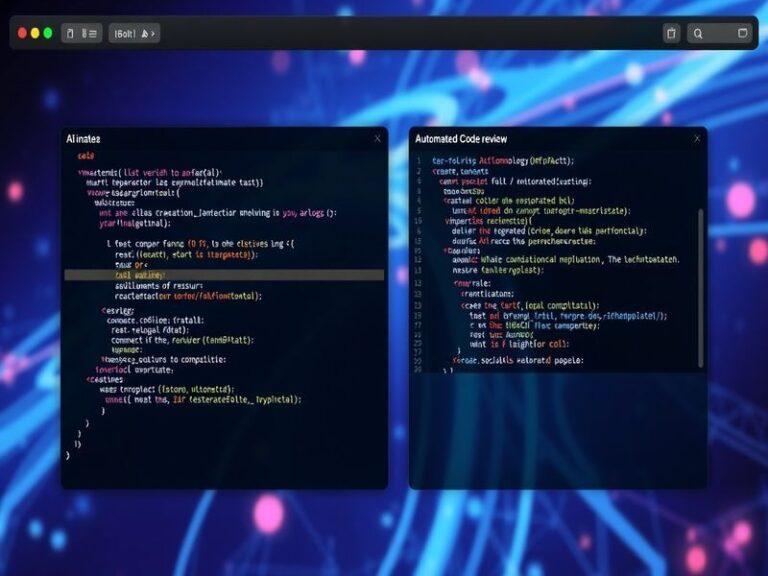Click the Automated Code review panel scrollbar
Image resolution: width=768 pixels, height=576 pixels.
click(x=700, y=288)
